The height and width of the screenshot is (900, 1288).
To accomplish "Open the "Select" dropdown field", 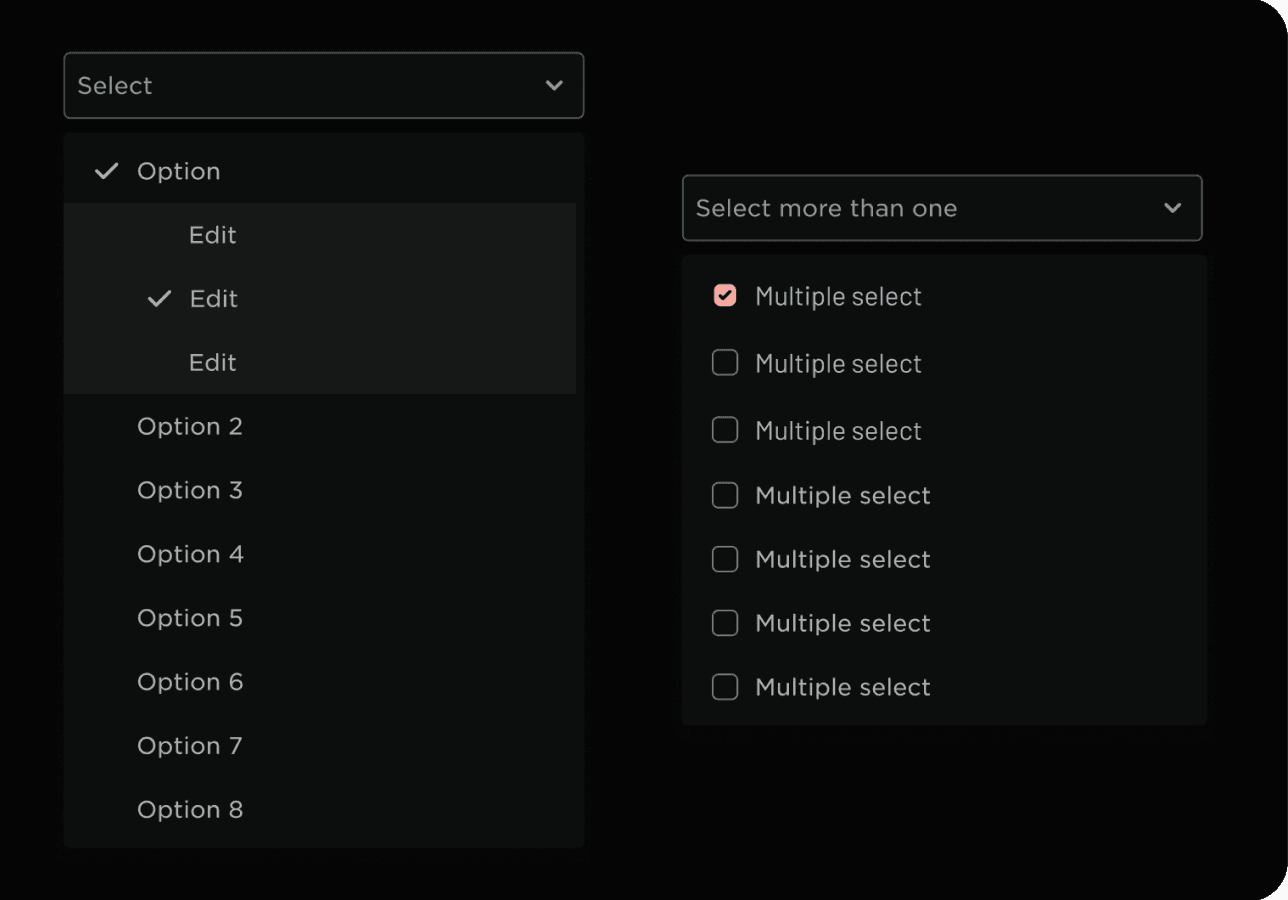I will [323, 85].
